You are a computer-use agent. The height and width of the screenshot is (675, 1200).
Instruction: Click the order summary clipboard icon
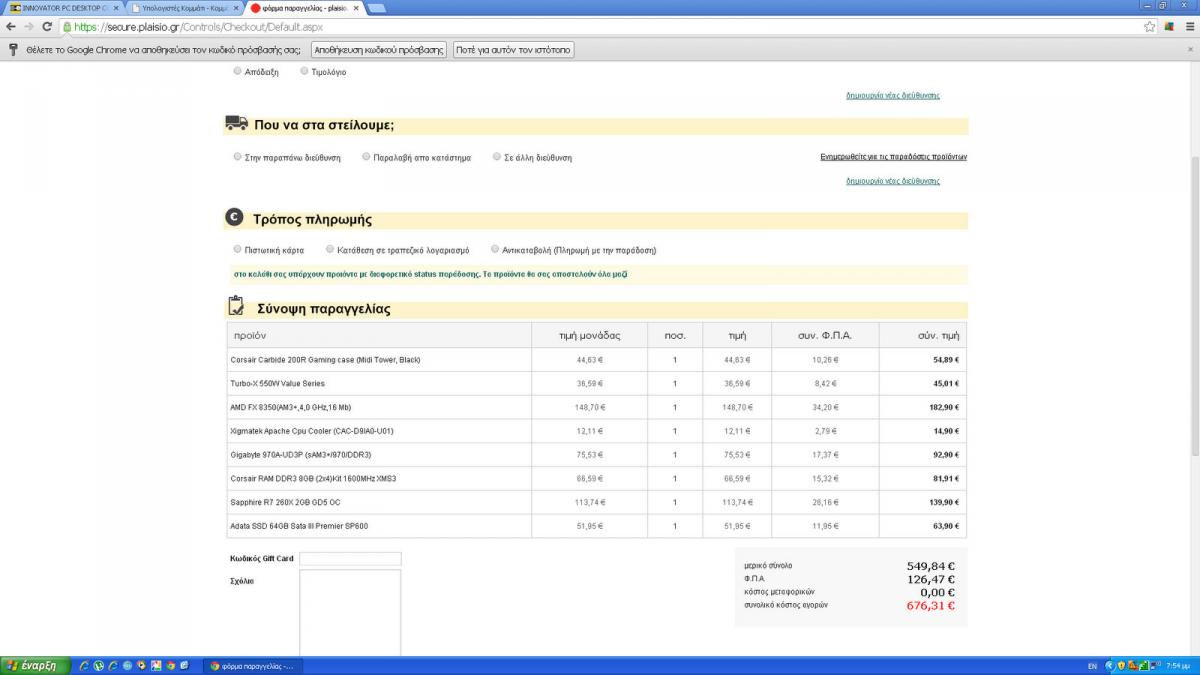click(236, 306)
